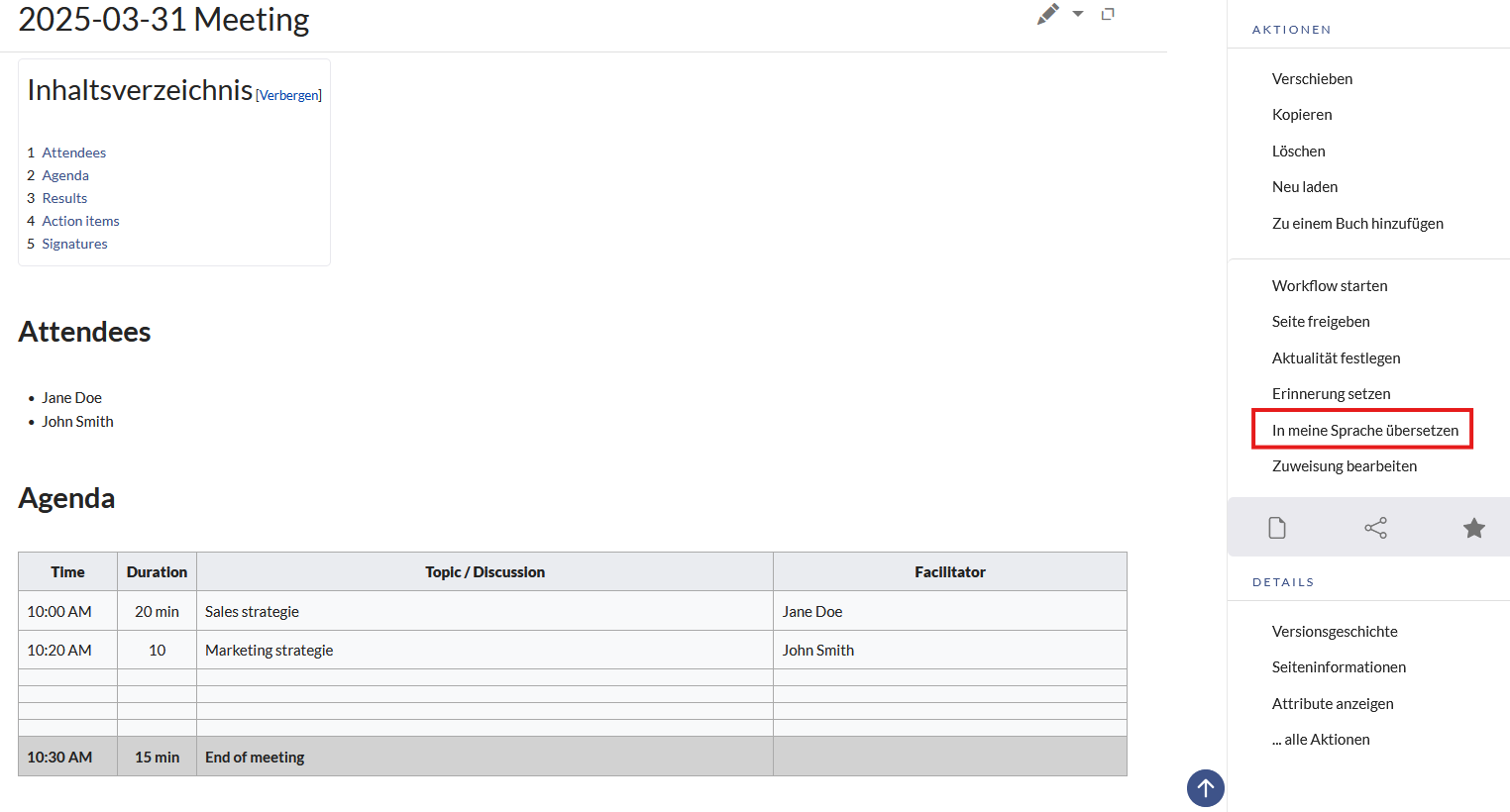
Task: Open Zu einem Buch hinzufügen
Action: click(1356, 224)
